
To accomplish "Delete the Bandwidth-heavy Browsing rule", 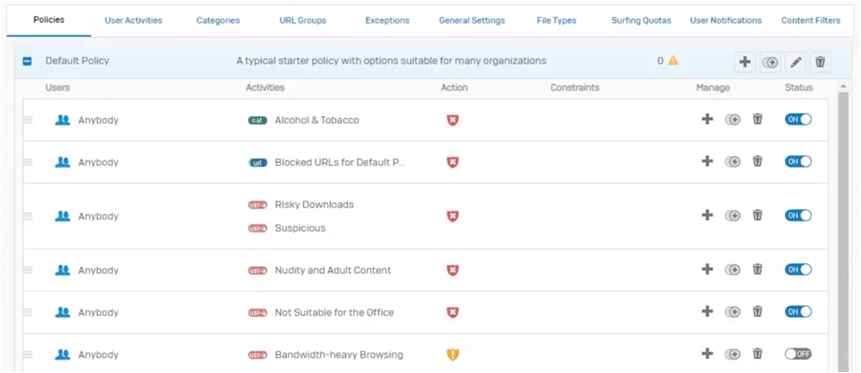I will 757,353.
